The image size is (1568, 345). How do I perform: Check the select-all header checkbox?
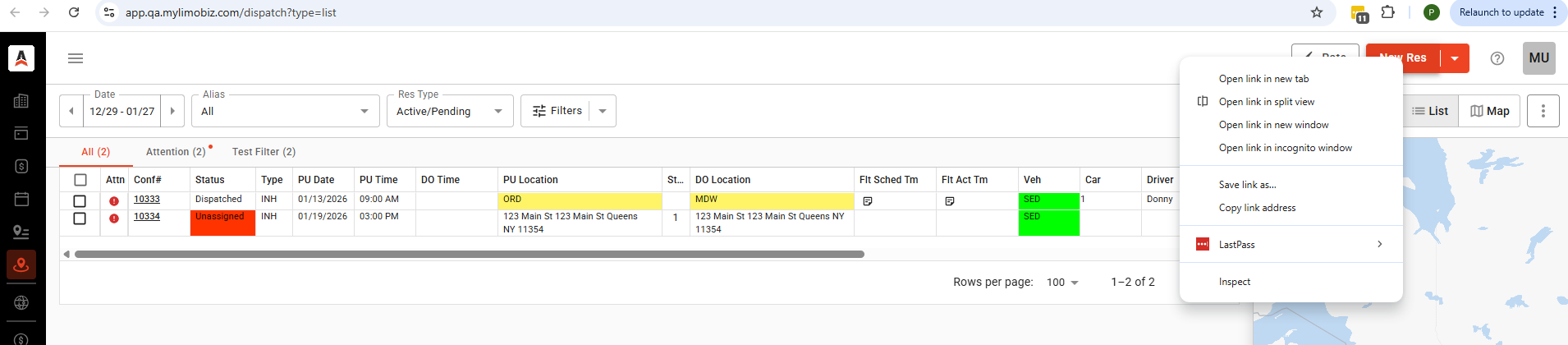[80, 180]
